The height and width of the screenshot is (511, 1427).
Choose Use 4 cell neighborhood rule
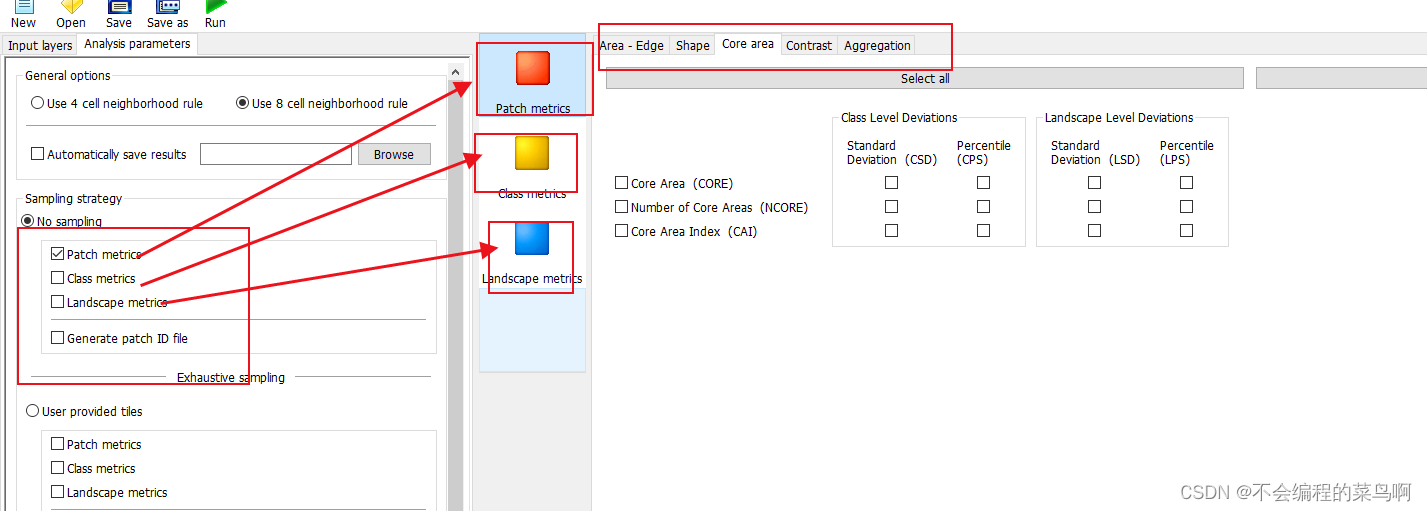[x=38, y=103]
